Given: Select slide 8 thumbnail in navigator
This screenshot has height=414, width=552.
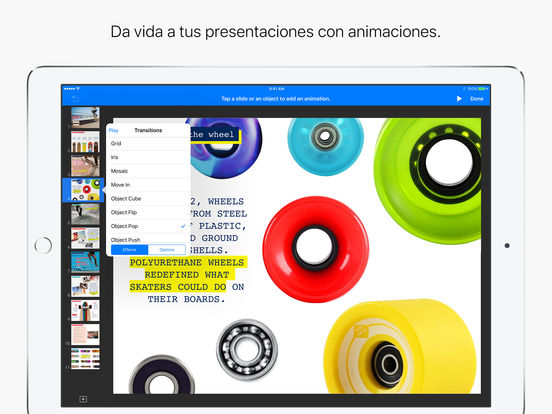Looking at the screenshot, I should [x=85, y=286].
